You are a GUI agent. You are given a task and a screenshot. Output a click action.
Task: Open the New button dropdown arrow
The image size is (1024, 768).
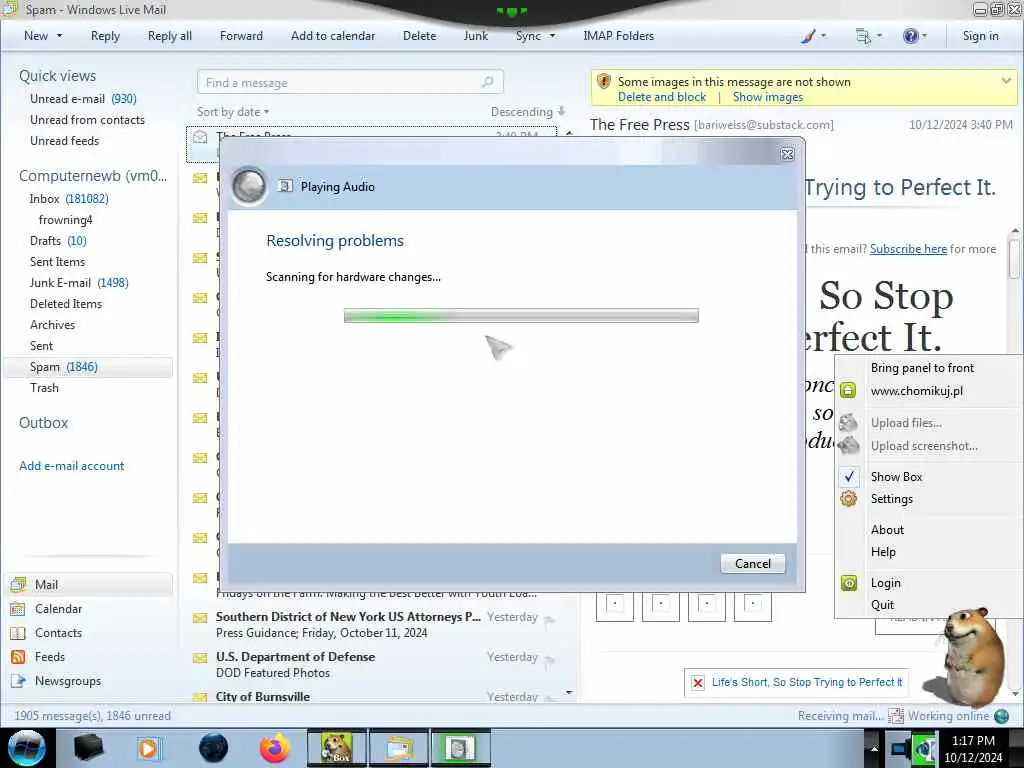coord(59,36)
